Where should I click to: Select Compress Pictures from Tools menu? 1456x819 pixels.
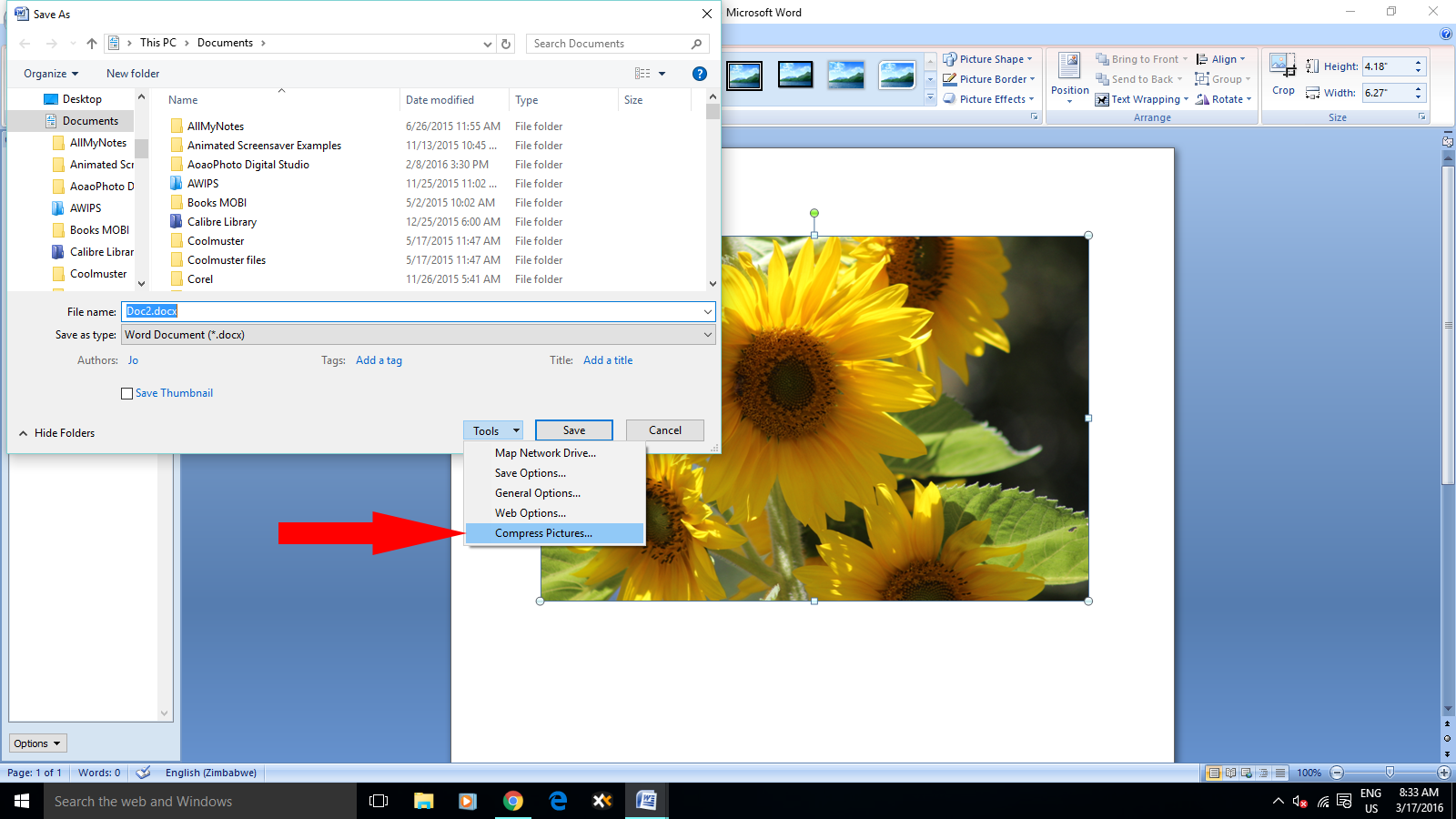pos(543,533)
